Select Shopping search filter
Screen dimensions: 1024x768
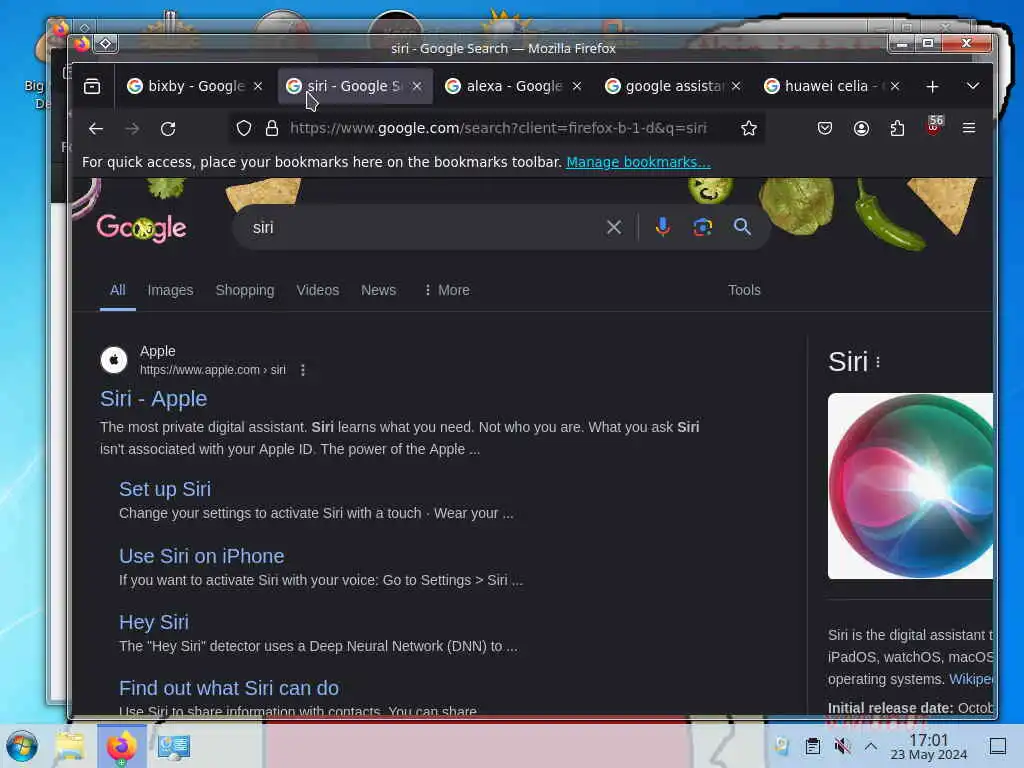245,290
